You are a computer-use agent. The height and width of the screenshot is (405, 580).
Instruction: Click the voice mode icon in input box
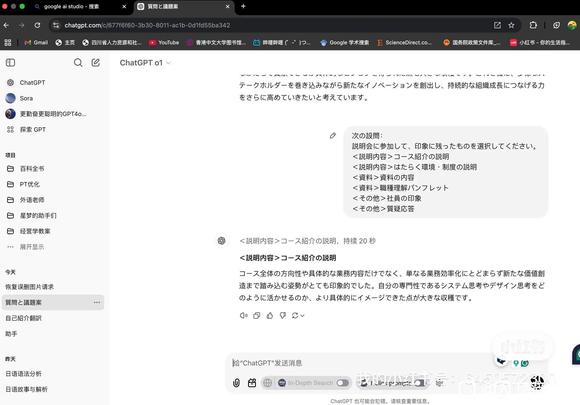(537, 382)
